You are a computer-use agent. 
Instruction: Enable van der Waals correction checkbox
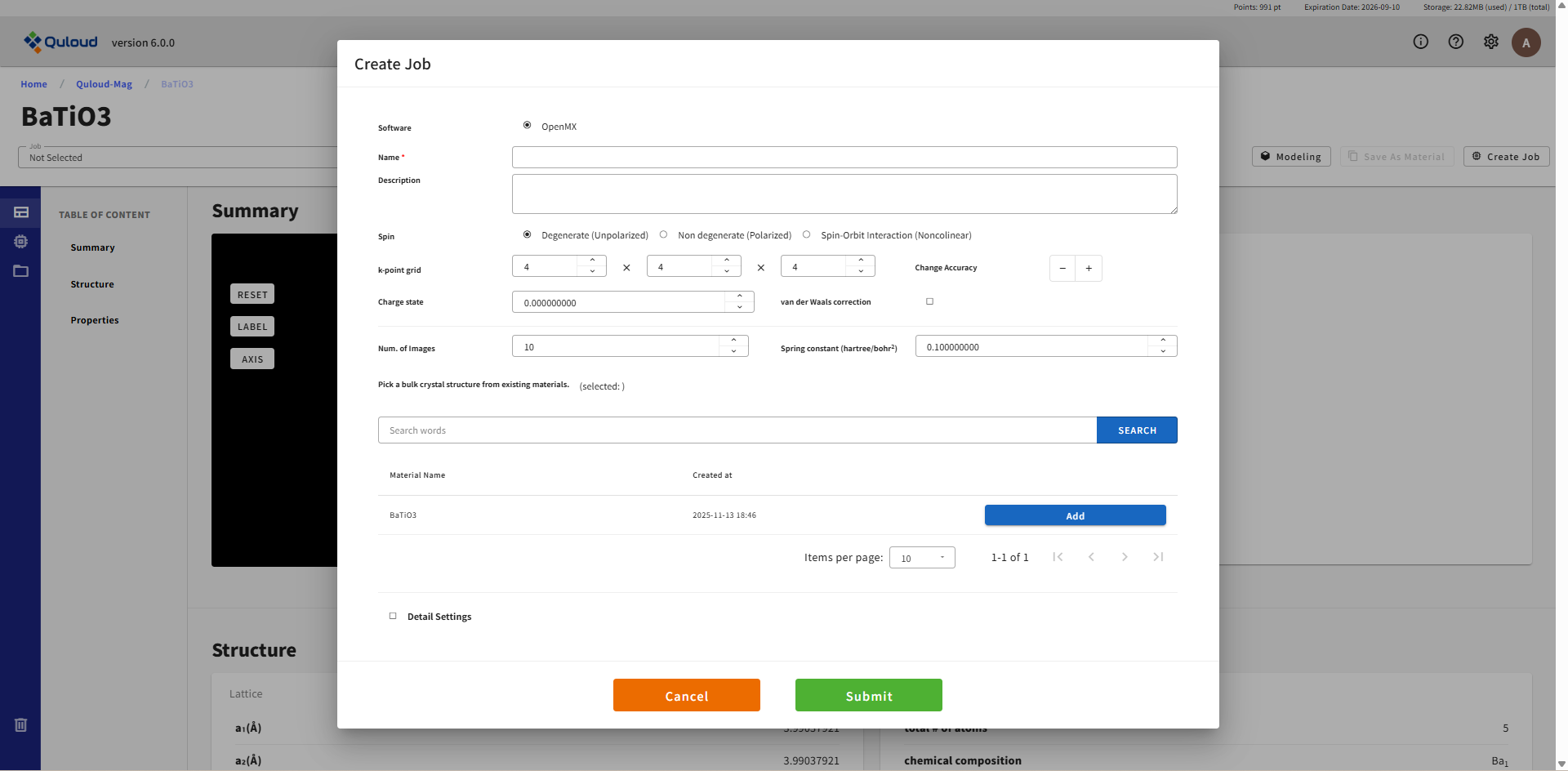pyautogui.click(x=929, y=301)
